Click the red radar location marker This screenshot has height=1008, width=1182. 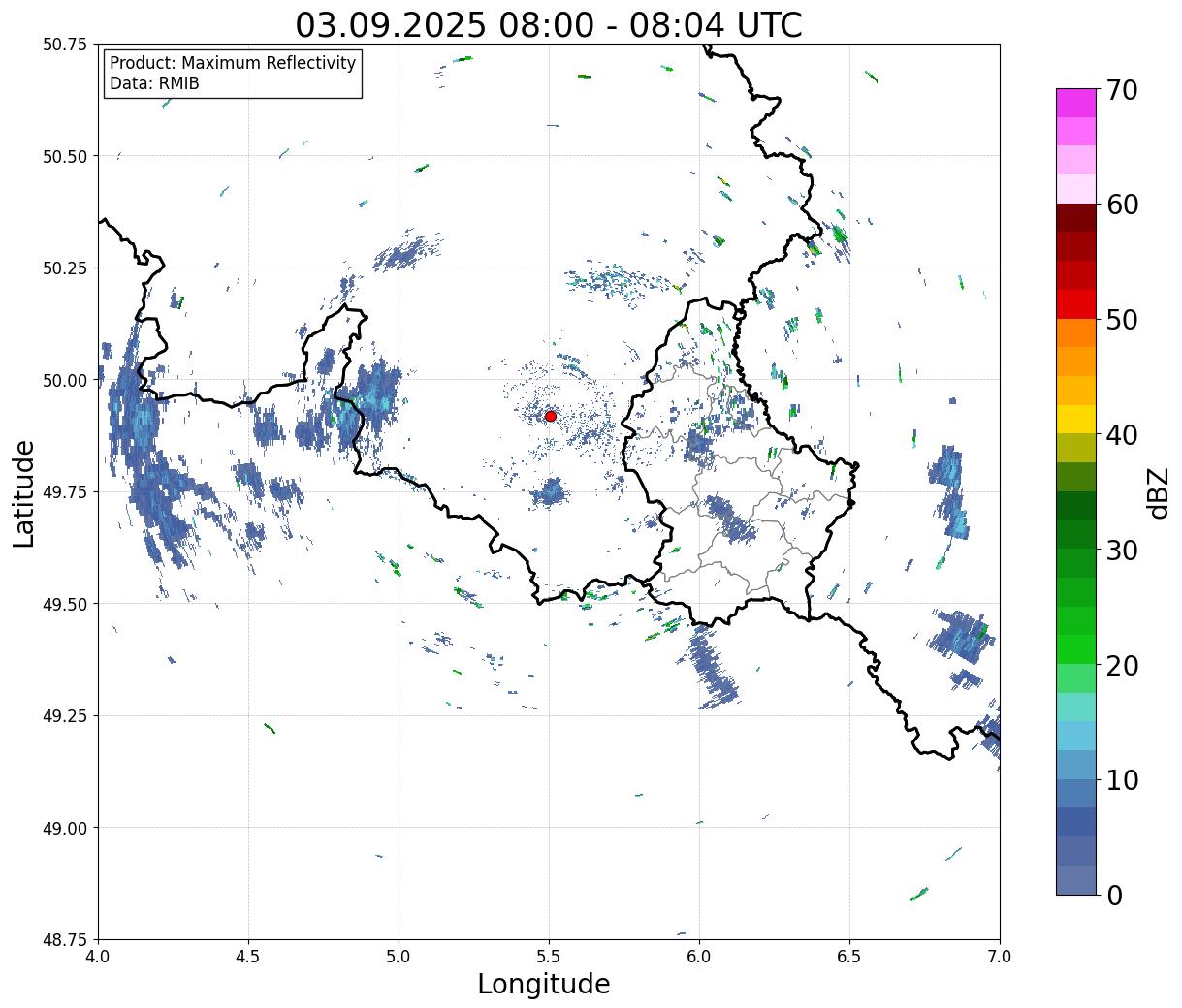551,416
